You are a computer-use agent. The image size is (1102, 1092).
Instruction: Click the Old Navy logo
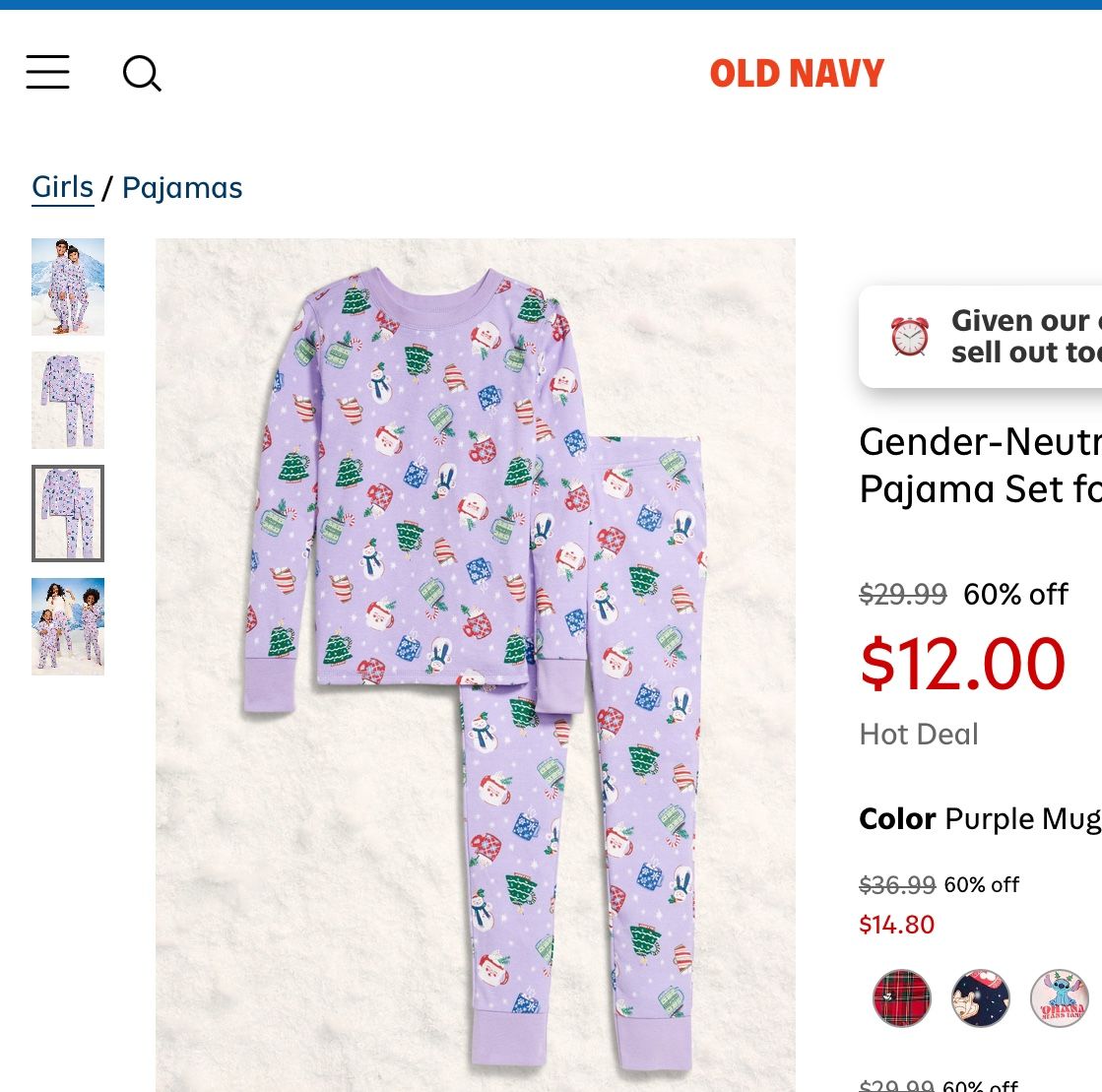point(797,72)
